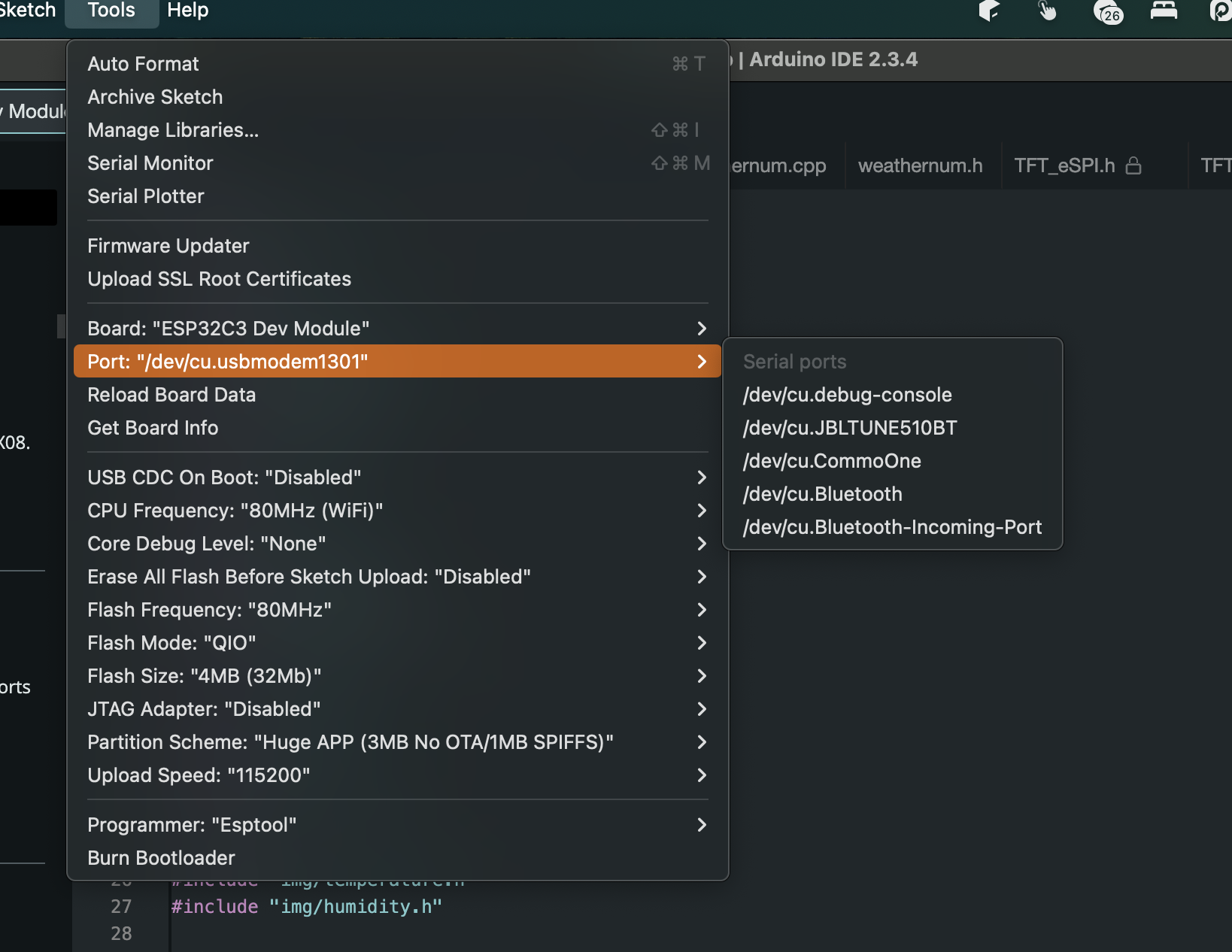The image size is (1232, 952).
Task: Expand Flash Frequency "80MHz" submenu
Action: (x=398, y=610)
